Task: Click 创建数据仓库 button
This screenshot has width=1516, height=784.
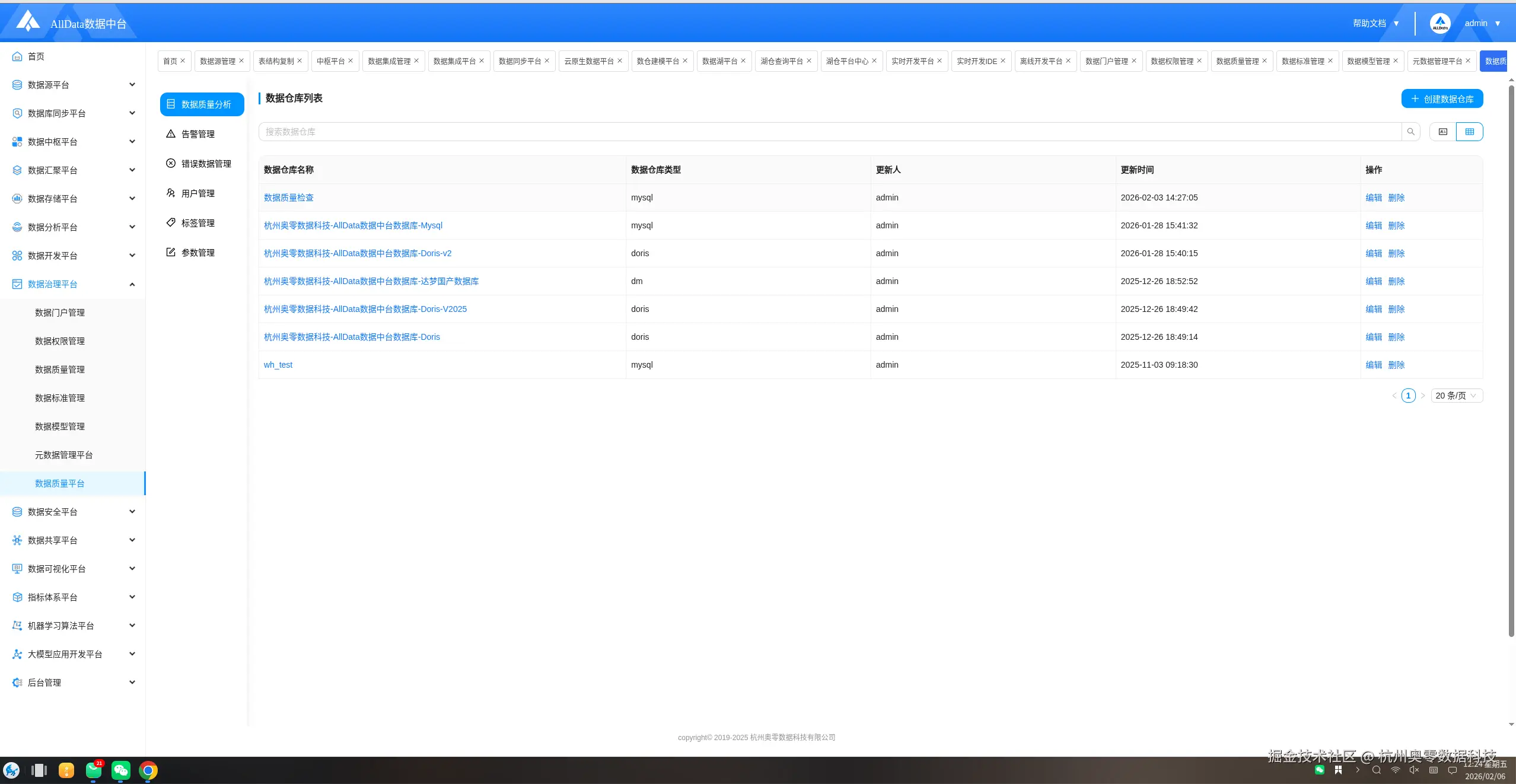Action: coord(1442,99)
